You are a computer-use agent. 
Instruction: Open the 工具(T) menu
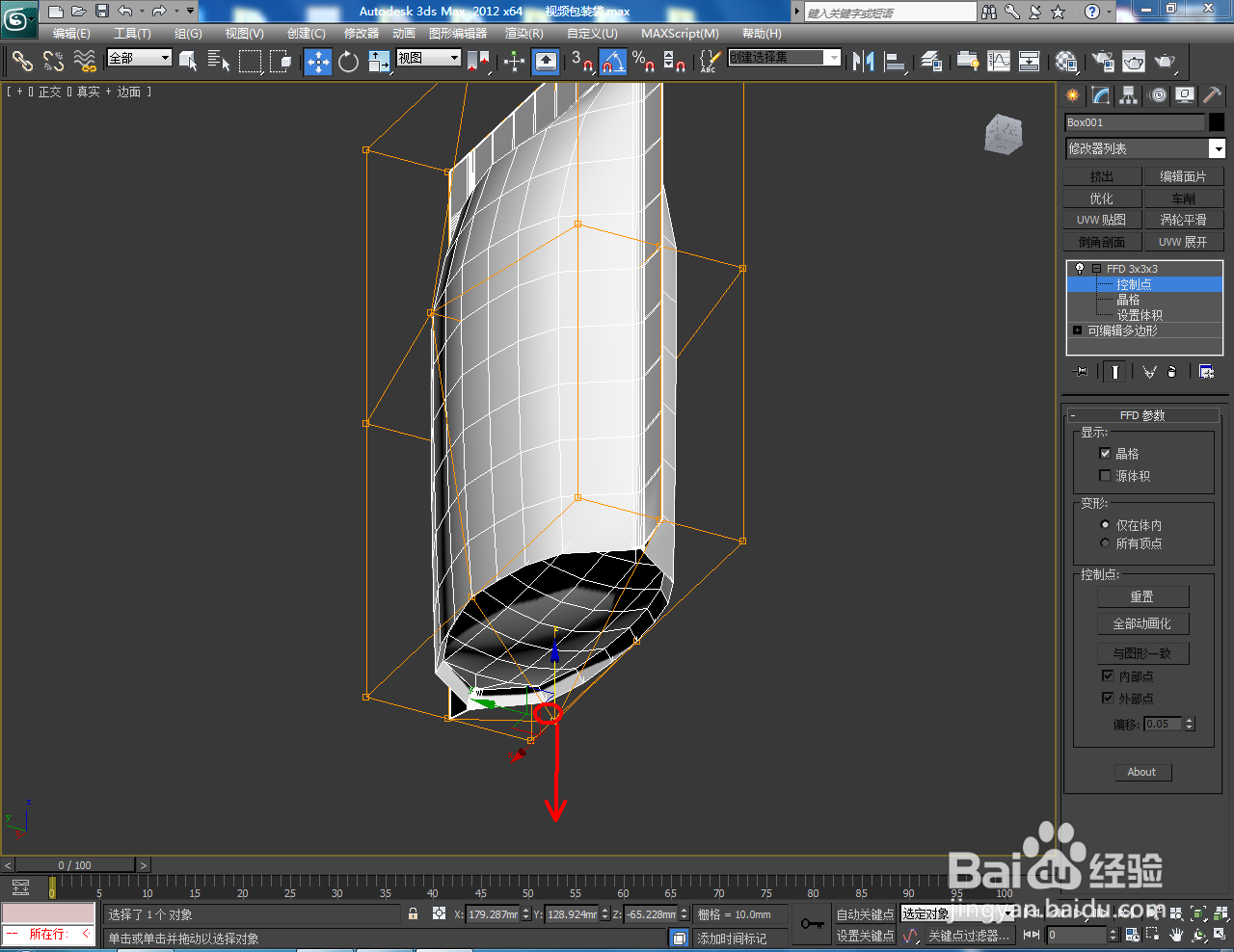[x=132, y=34]
